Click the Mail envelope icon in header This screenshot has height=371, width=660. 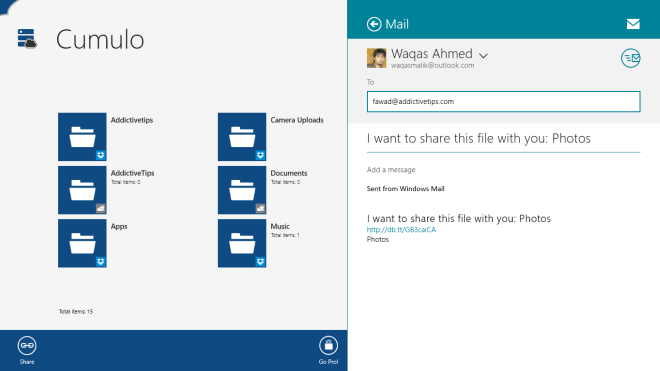coord(633,24)
